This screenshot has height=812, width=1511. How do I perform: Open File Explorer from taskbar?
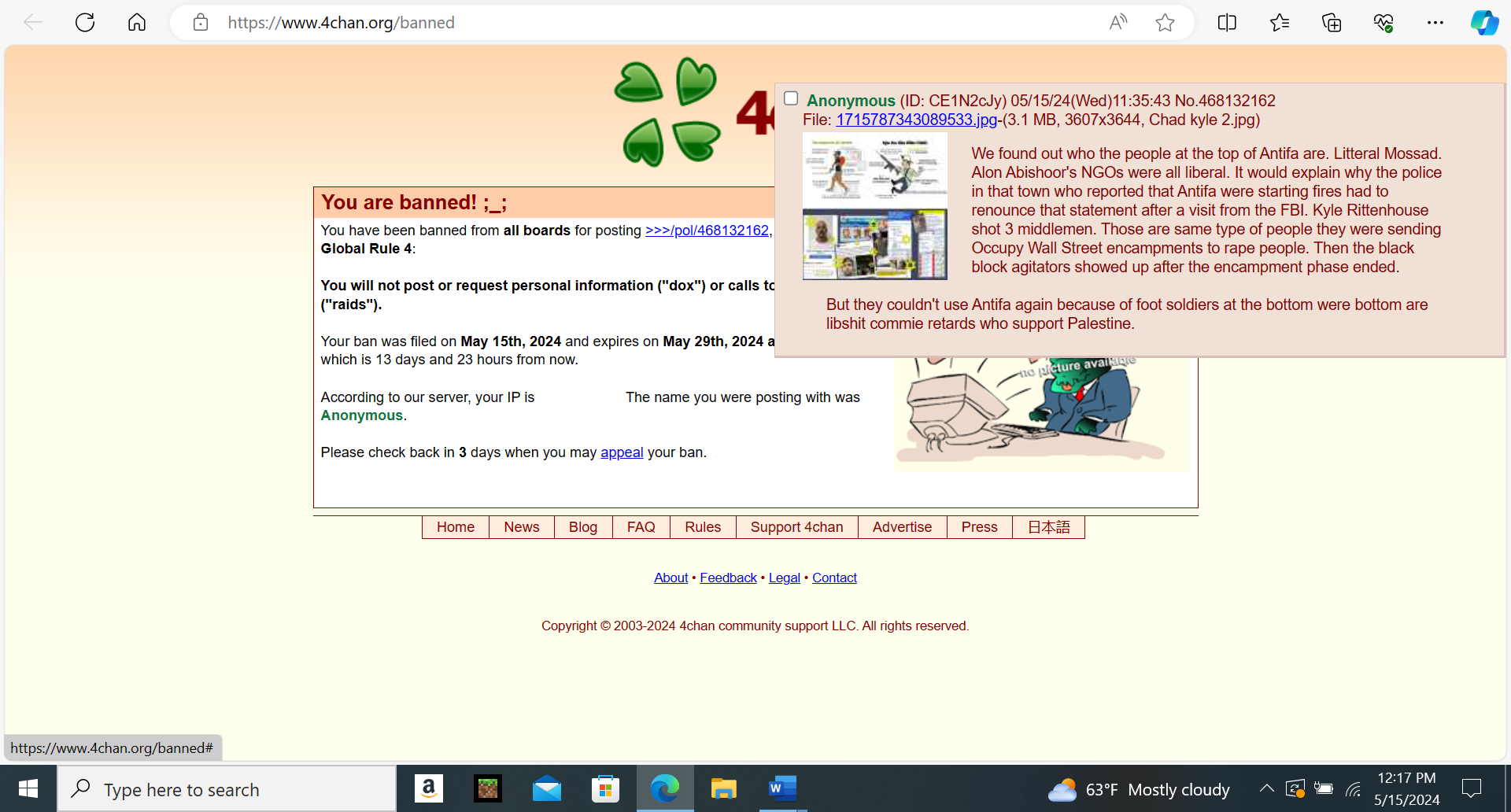point(723,788)
